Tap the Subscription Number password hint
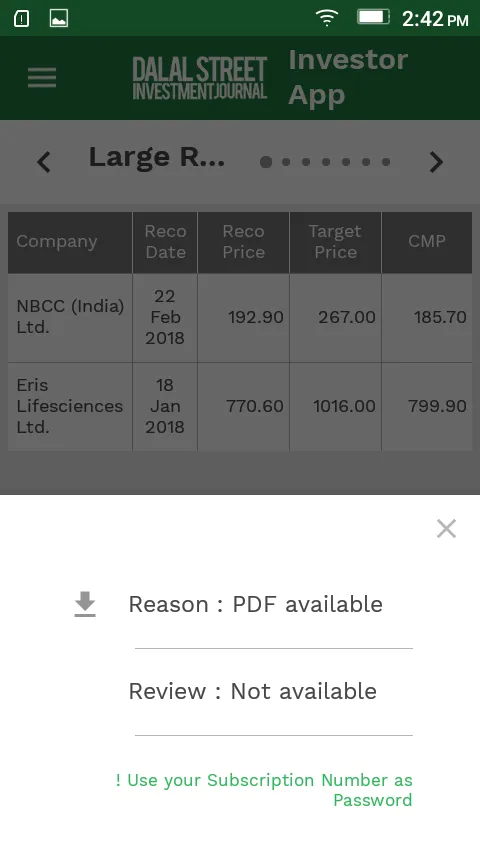This screenshot has height=854, width=480. pos(264,790)
